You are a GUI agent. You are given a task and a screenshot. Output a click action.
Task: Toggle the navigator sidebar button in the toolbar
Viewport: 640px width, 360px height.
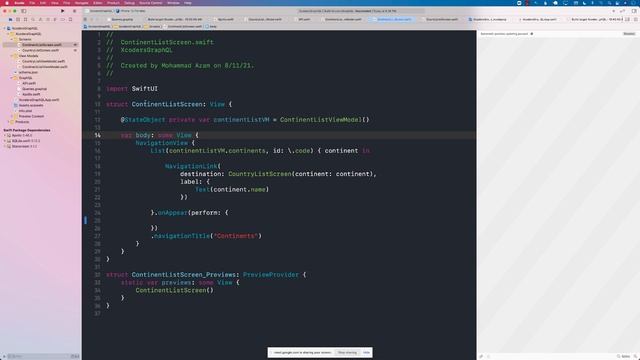pos(24,11)
